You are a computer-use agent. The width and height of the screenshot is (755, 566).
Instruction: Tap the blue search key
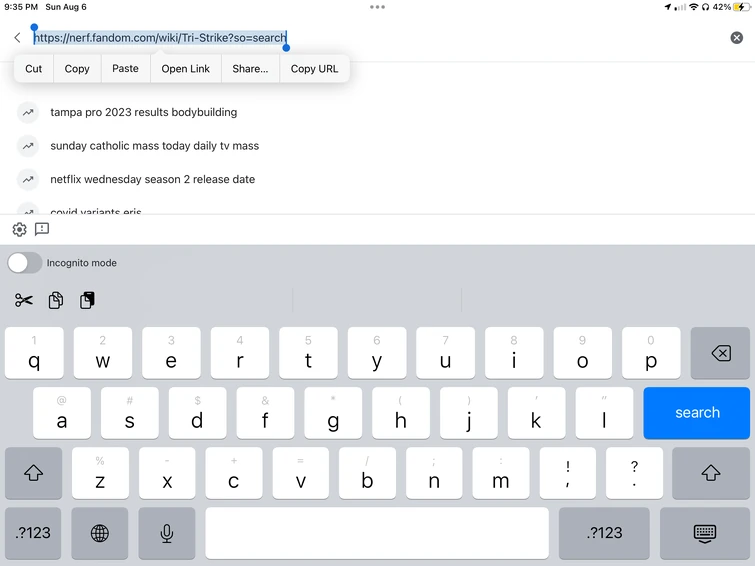(x=697, y=413)
